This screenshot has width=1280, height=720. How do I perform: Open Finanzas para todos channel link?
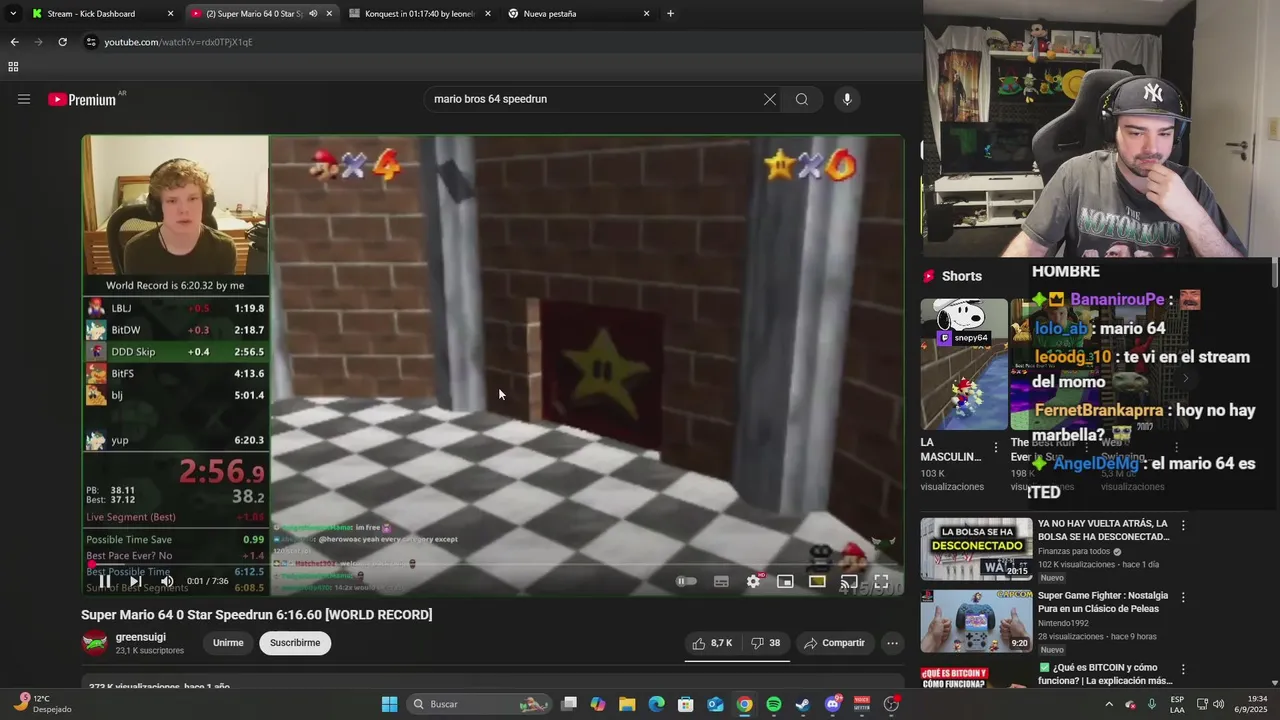1074,551
